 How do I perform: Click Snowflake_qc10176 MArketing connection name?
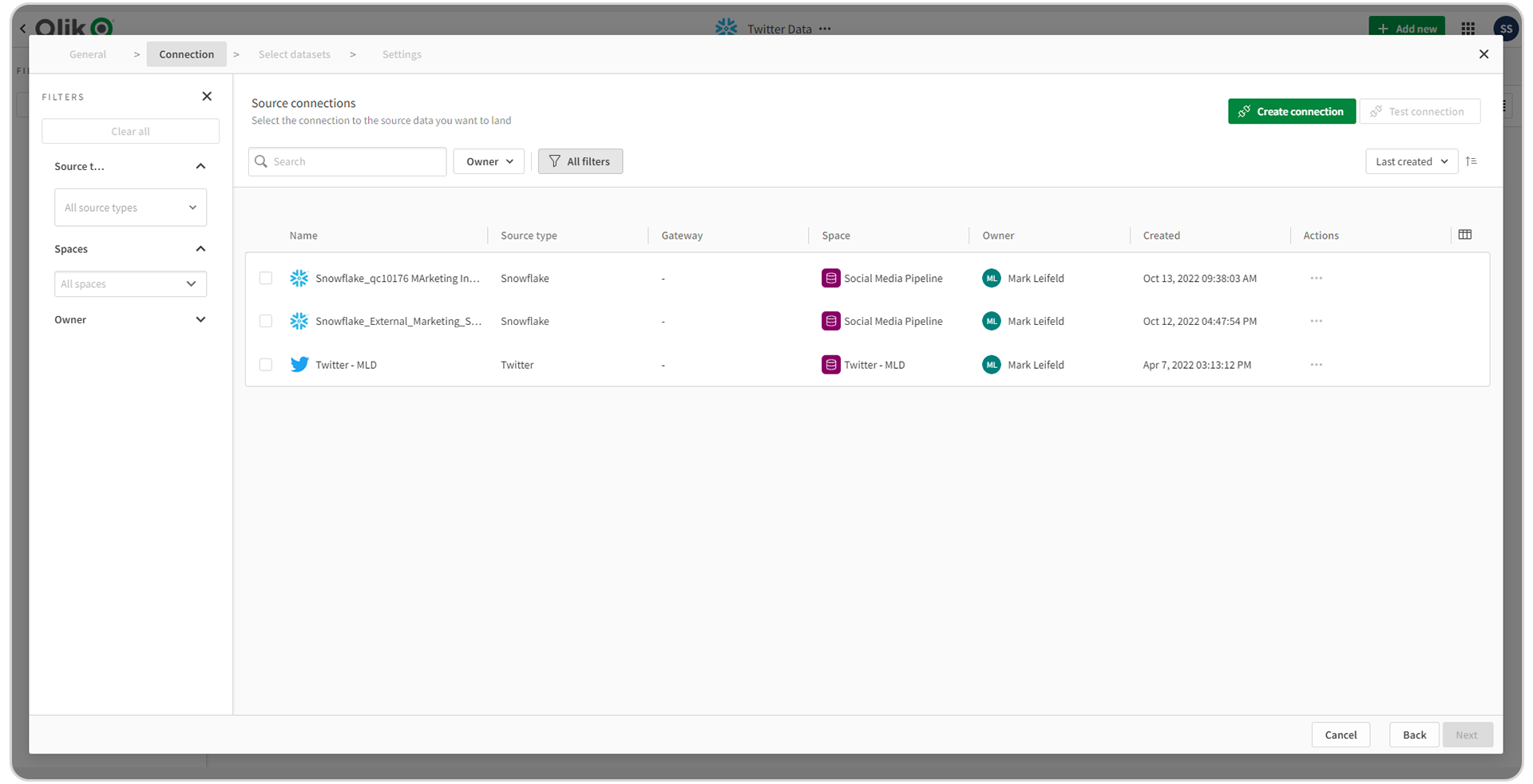coord(398,279)
